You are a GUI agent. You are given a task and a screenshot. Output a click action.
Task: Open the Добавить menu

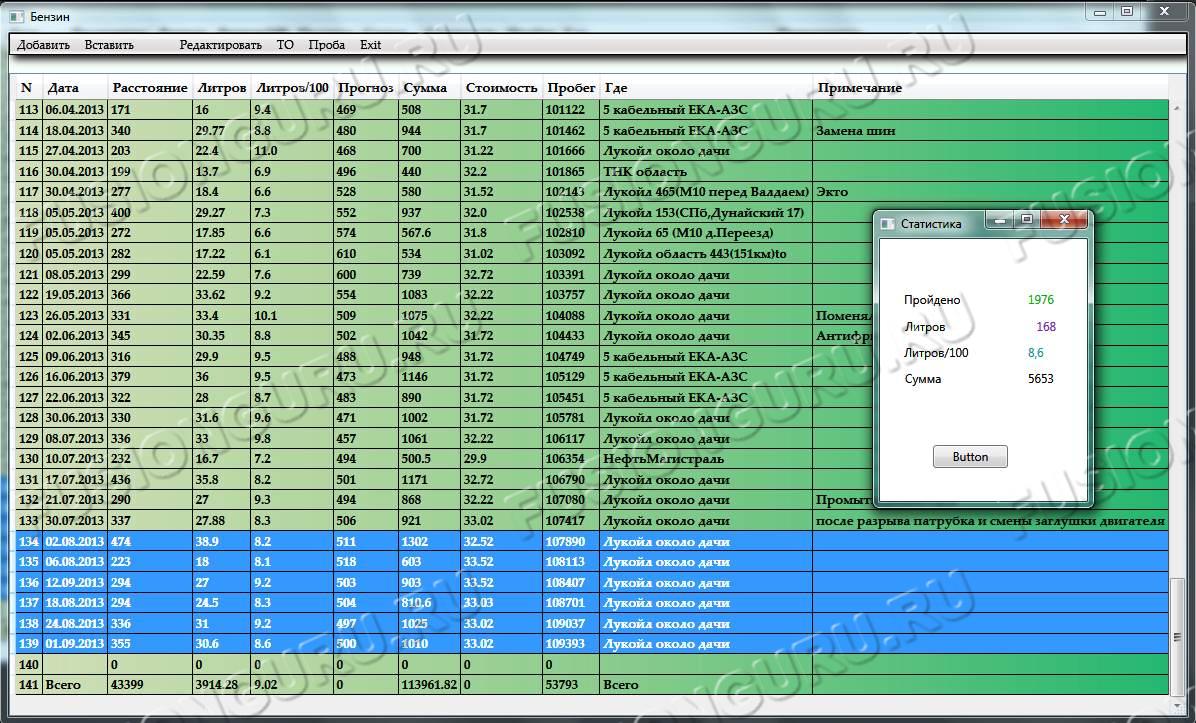click(43, 45)
